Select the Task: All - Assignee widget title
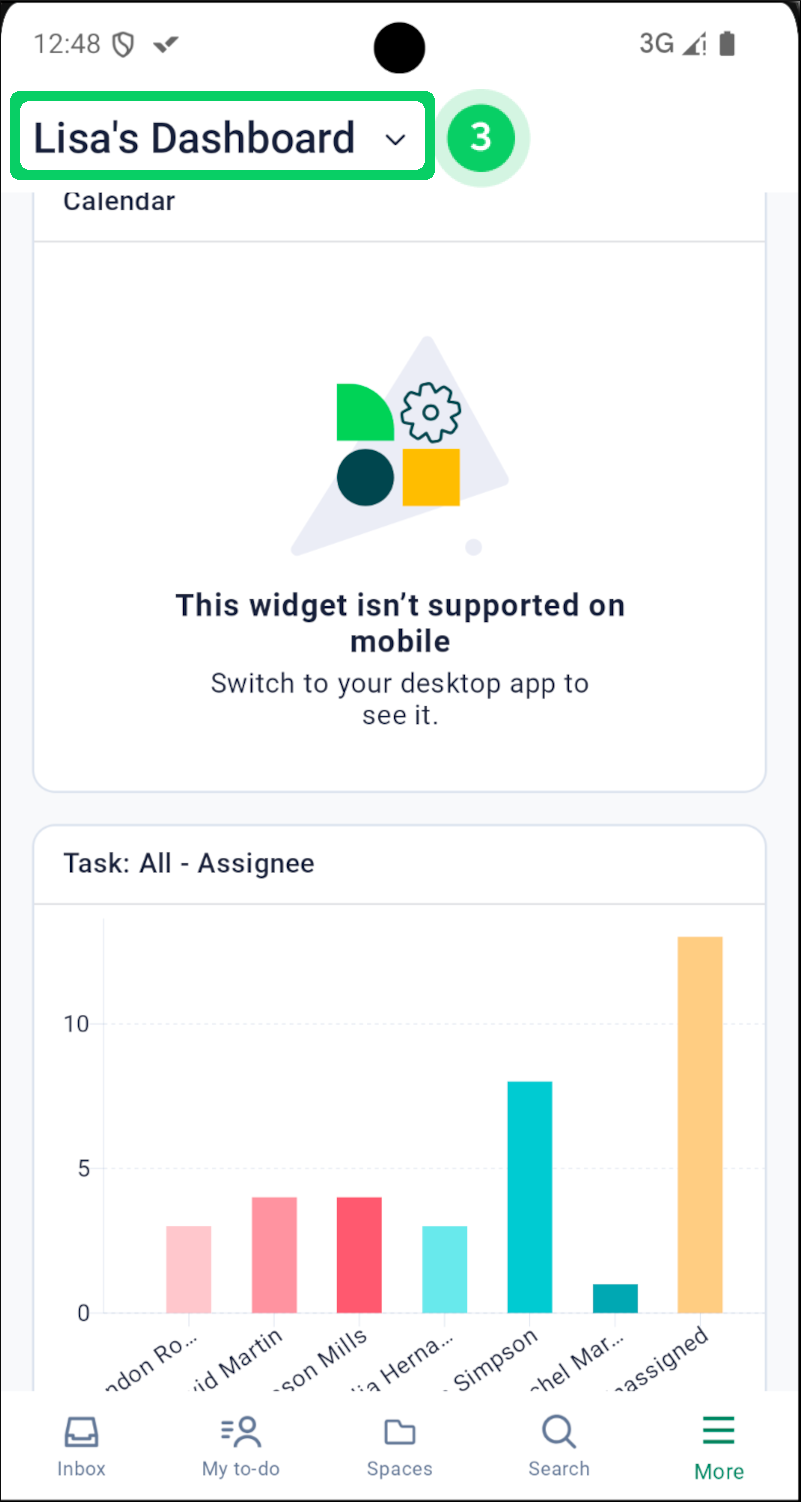 [x=189, y=862]
